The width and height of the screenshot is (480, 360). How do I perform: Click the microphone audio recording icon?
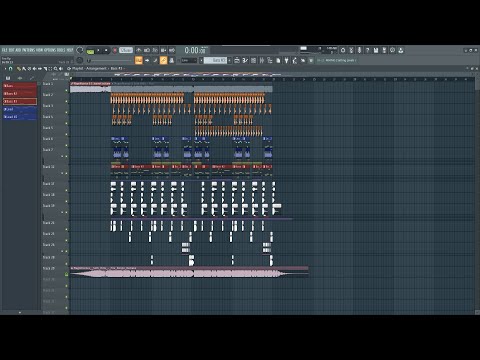pos(359,50)
